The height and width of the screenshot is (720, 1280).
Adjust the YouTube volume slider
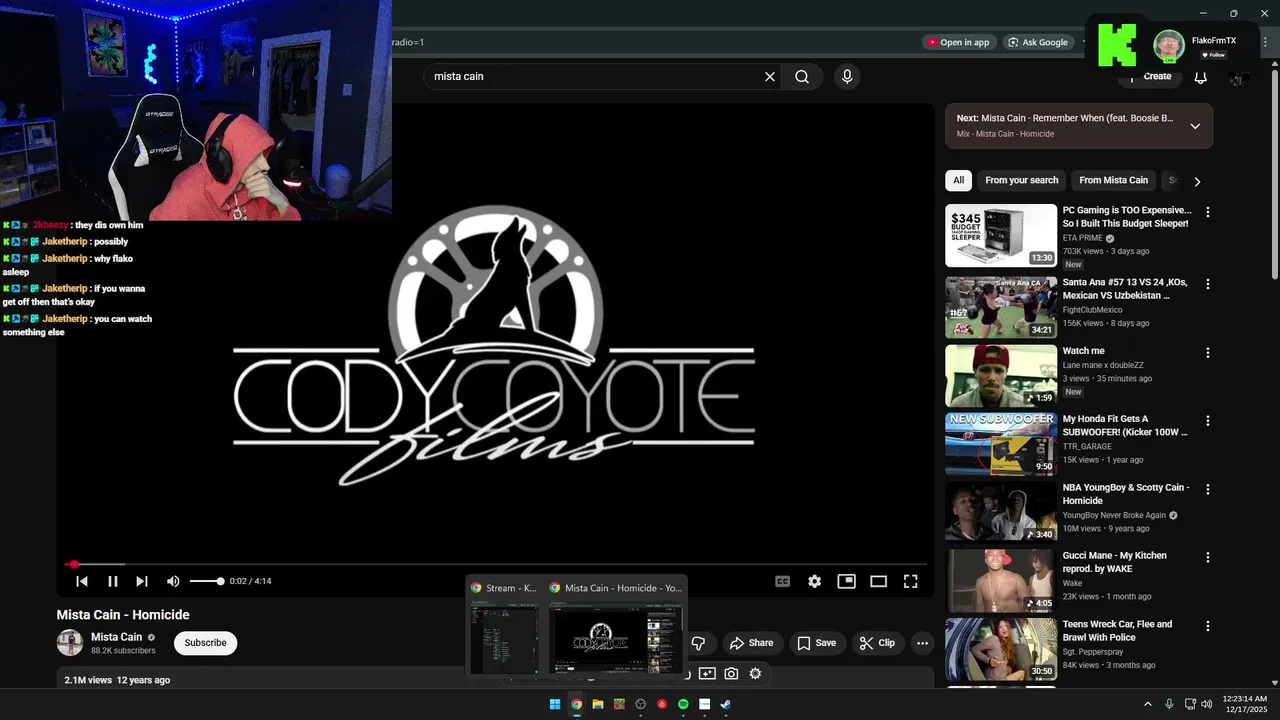click(x=206, y=581)
